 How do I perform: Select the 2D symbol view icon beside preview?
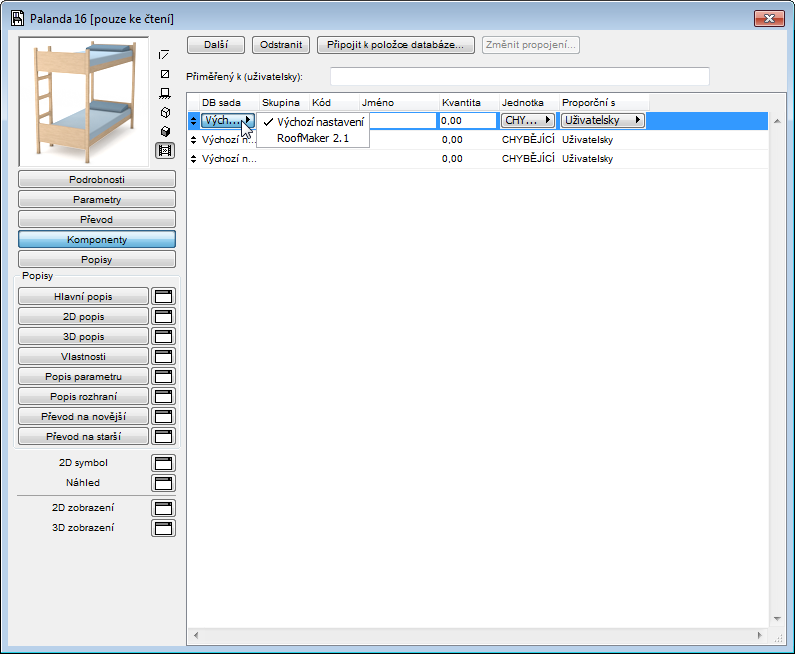pos(164,55)
